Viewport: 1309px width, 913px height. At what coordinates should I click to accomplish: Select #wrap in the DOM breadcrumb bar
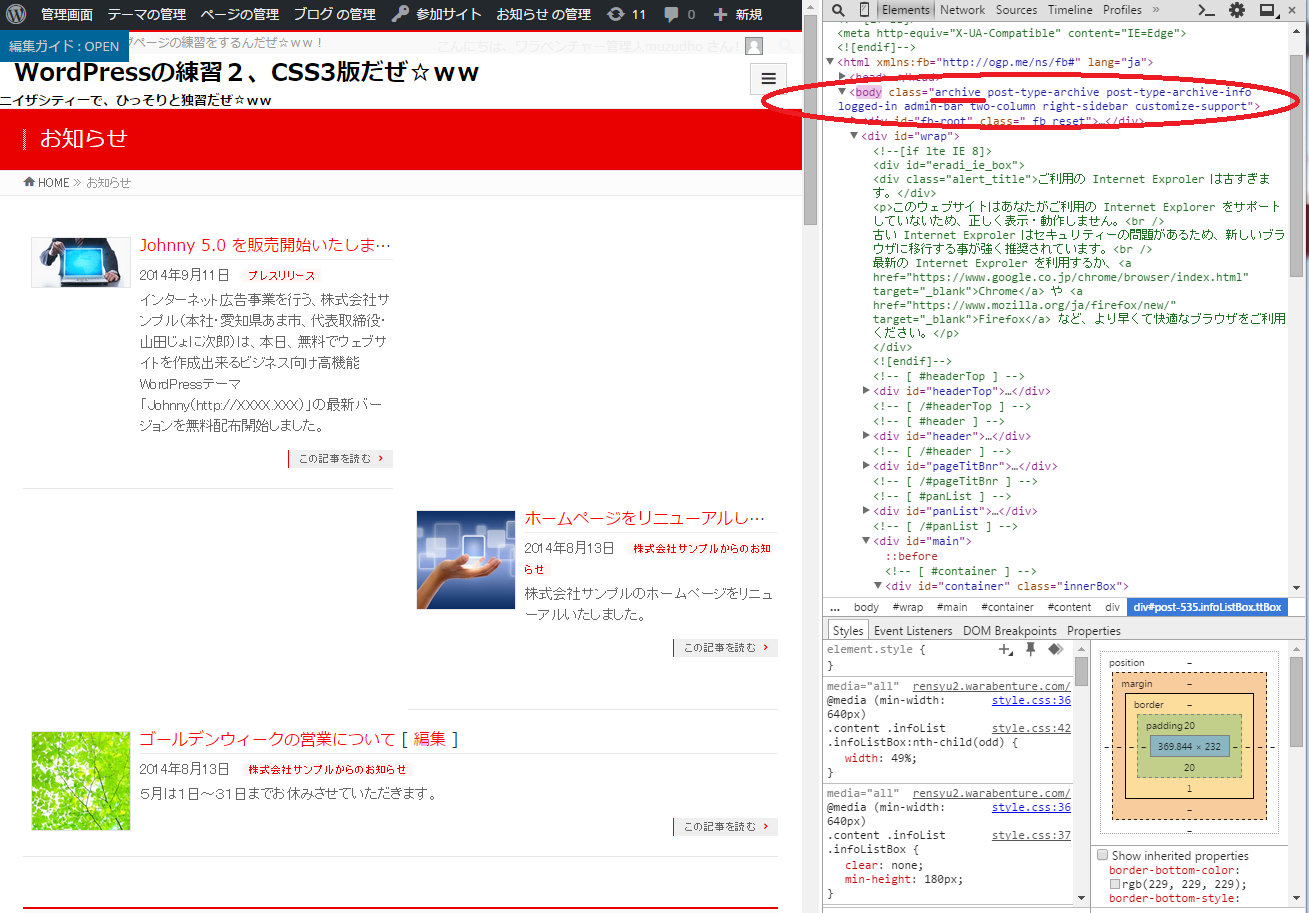point(908,607)
